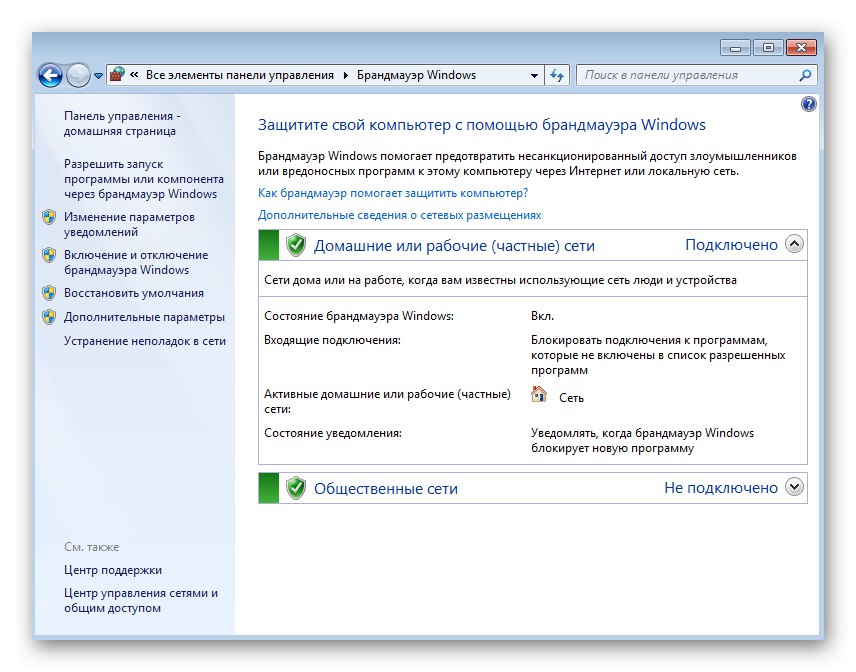
Task: Open 'Устранение неполадок в сети' link
Action: click(x=145, y=341)
